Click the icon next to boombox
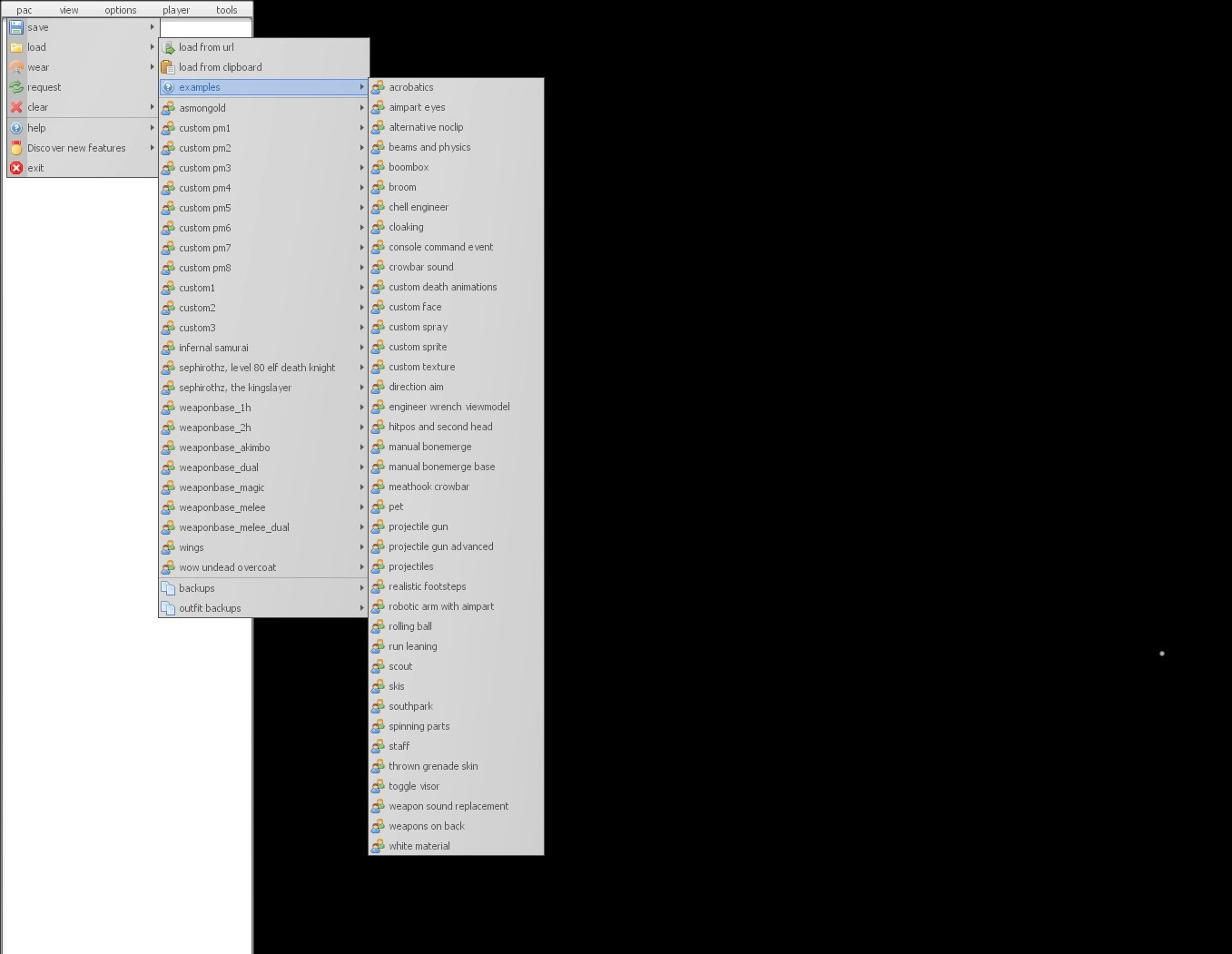 [378, 167]
